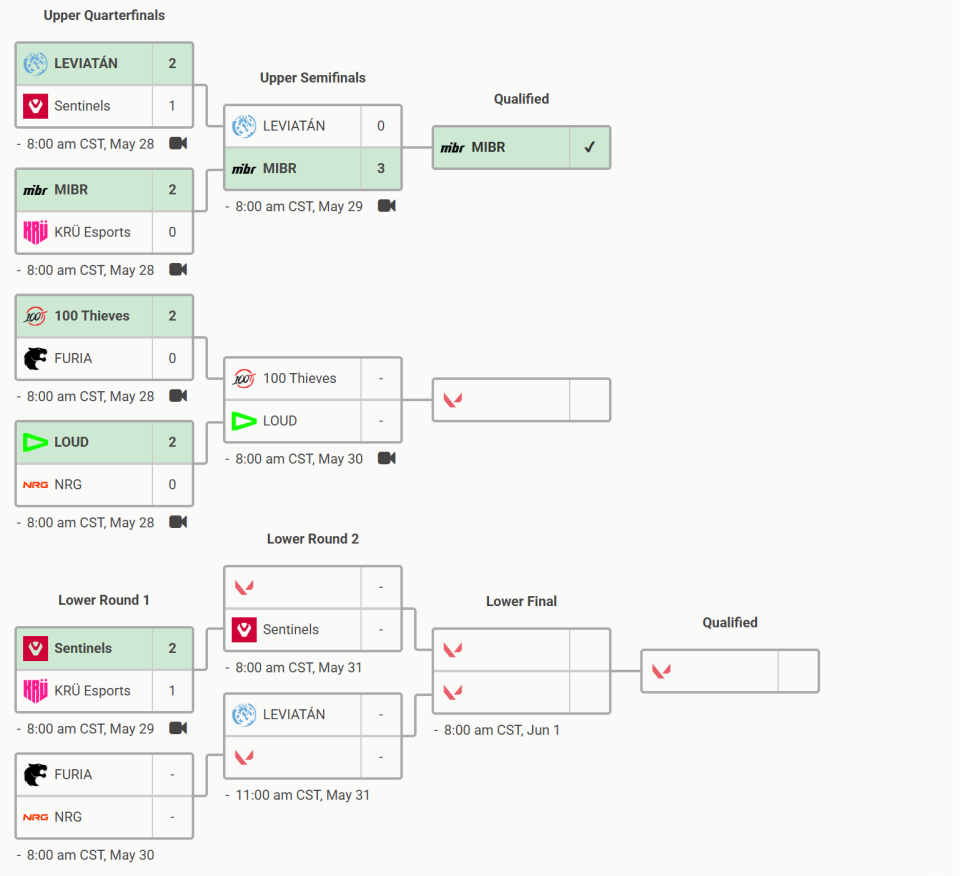
Task: Select MIBR checkmark in Qualified box
Action: pos(590,148)
